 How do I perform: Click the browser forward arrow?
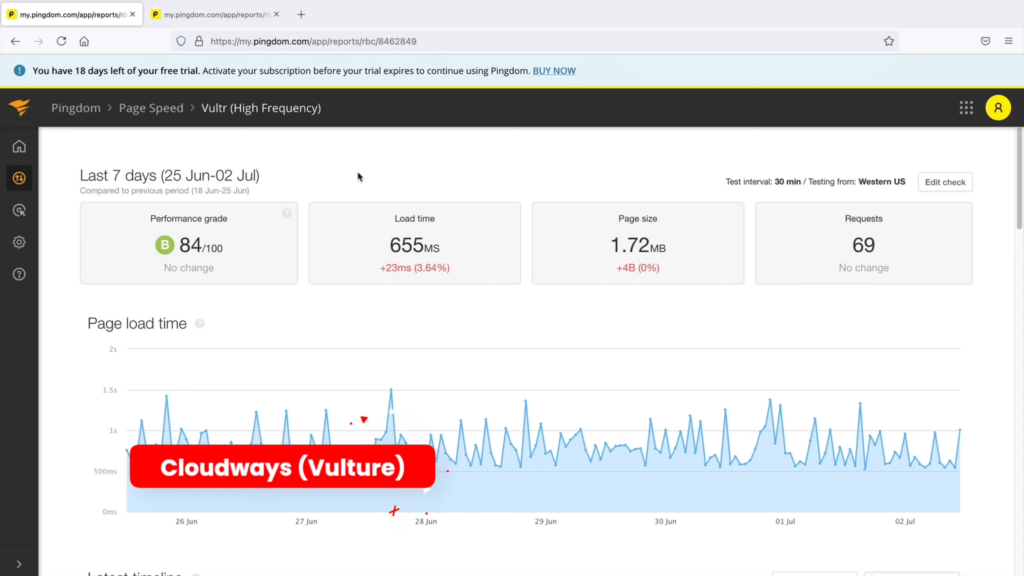39,41
